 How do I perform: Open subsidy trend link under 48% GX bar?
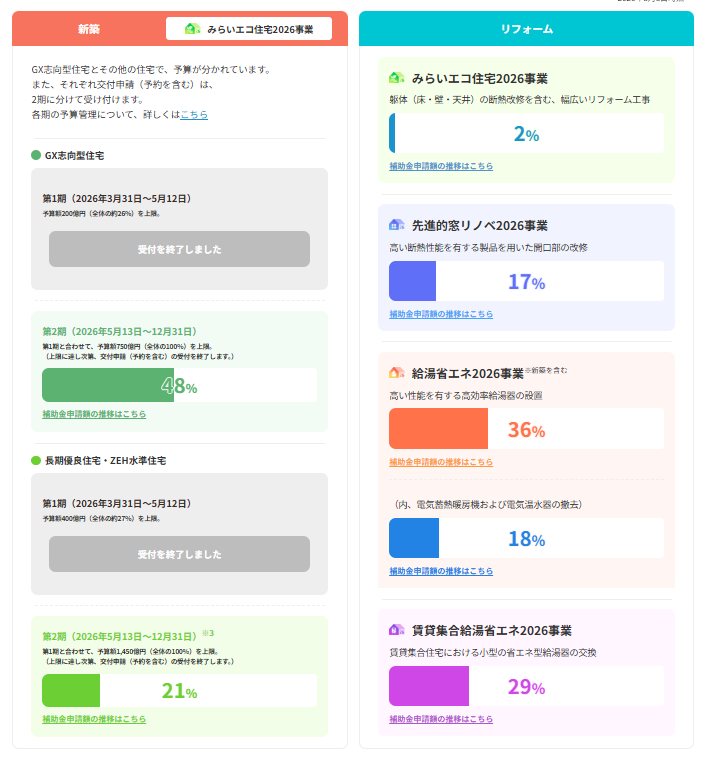pos(94,414)
